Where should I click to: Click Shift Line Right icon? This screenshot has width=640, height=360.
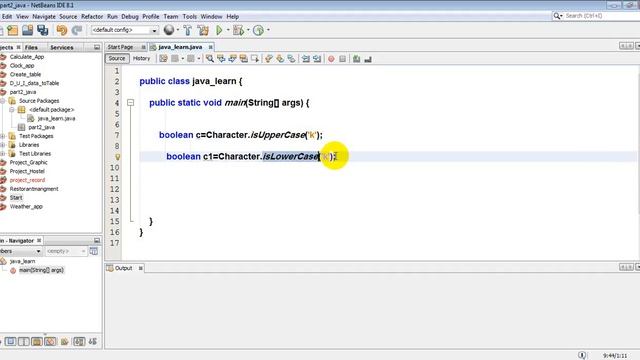point(317,59)
